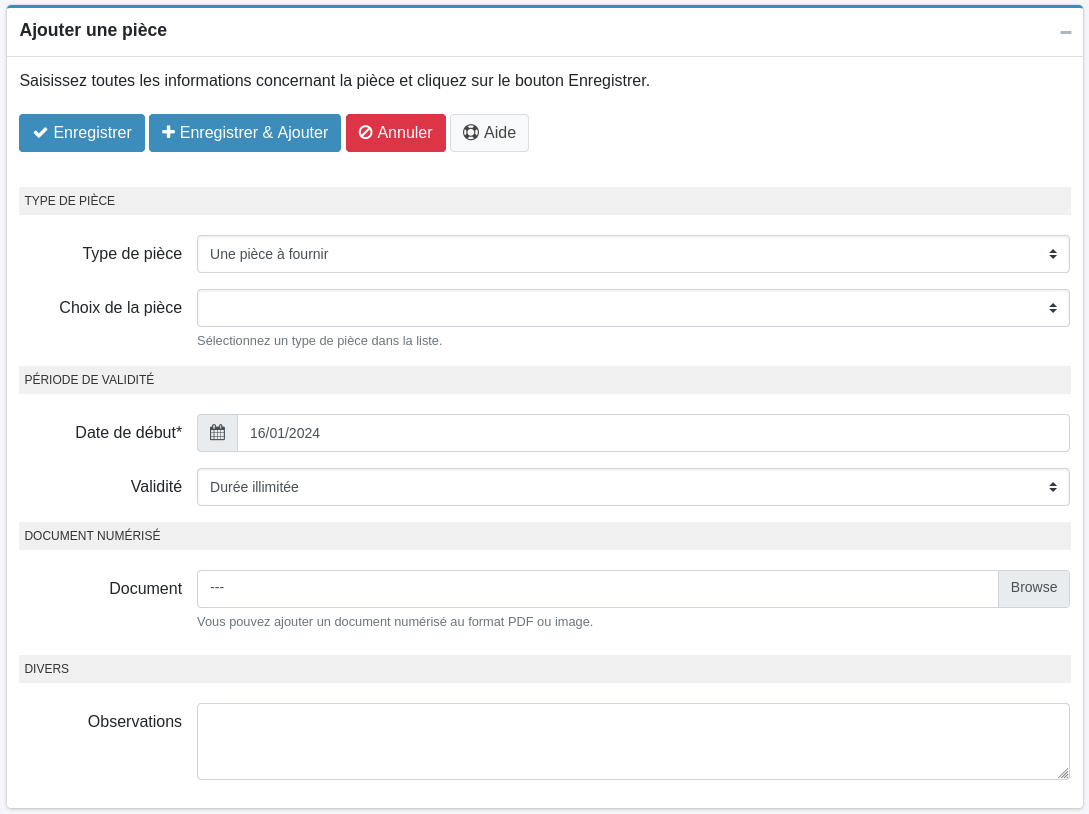Viewport: 1089px width, 814px height.
Task: Open the Type de pièce dropdown
Action: tap(632, 254)
